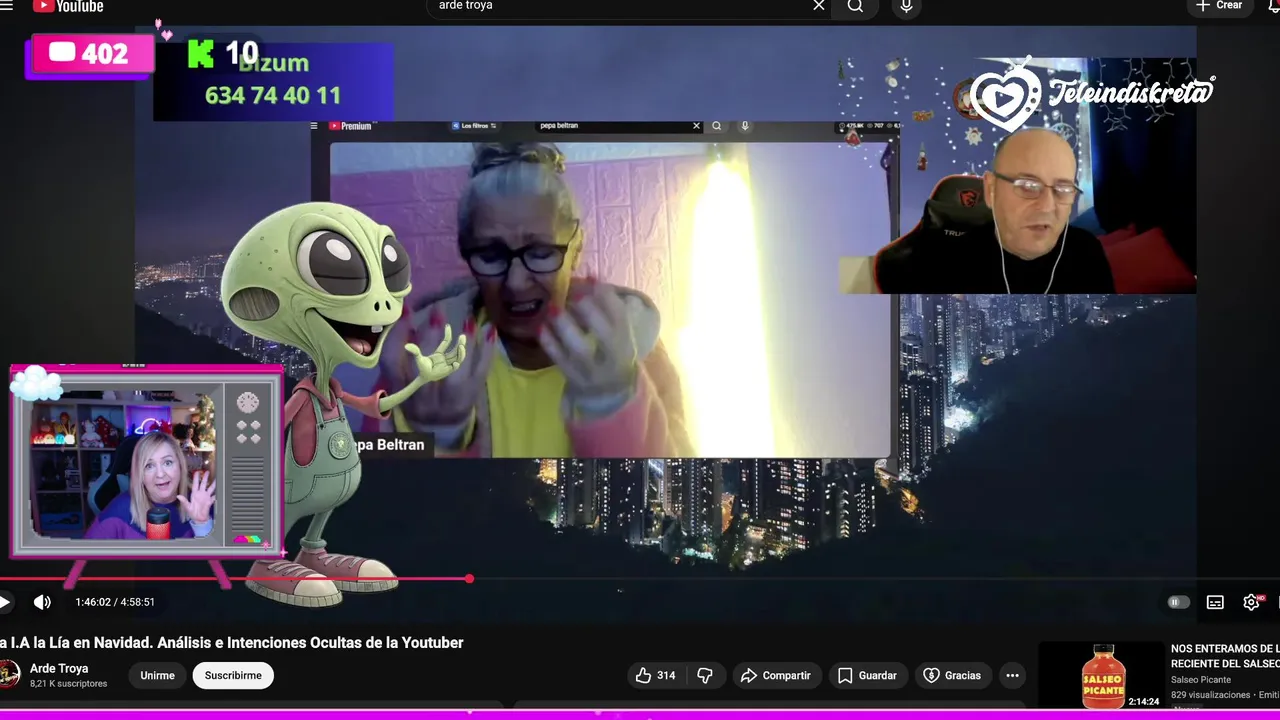Click the search magnifier button
Image resolution: width=1280 pixels, height=720 pixels.
(x=855, y=6)
